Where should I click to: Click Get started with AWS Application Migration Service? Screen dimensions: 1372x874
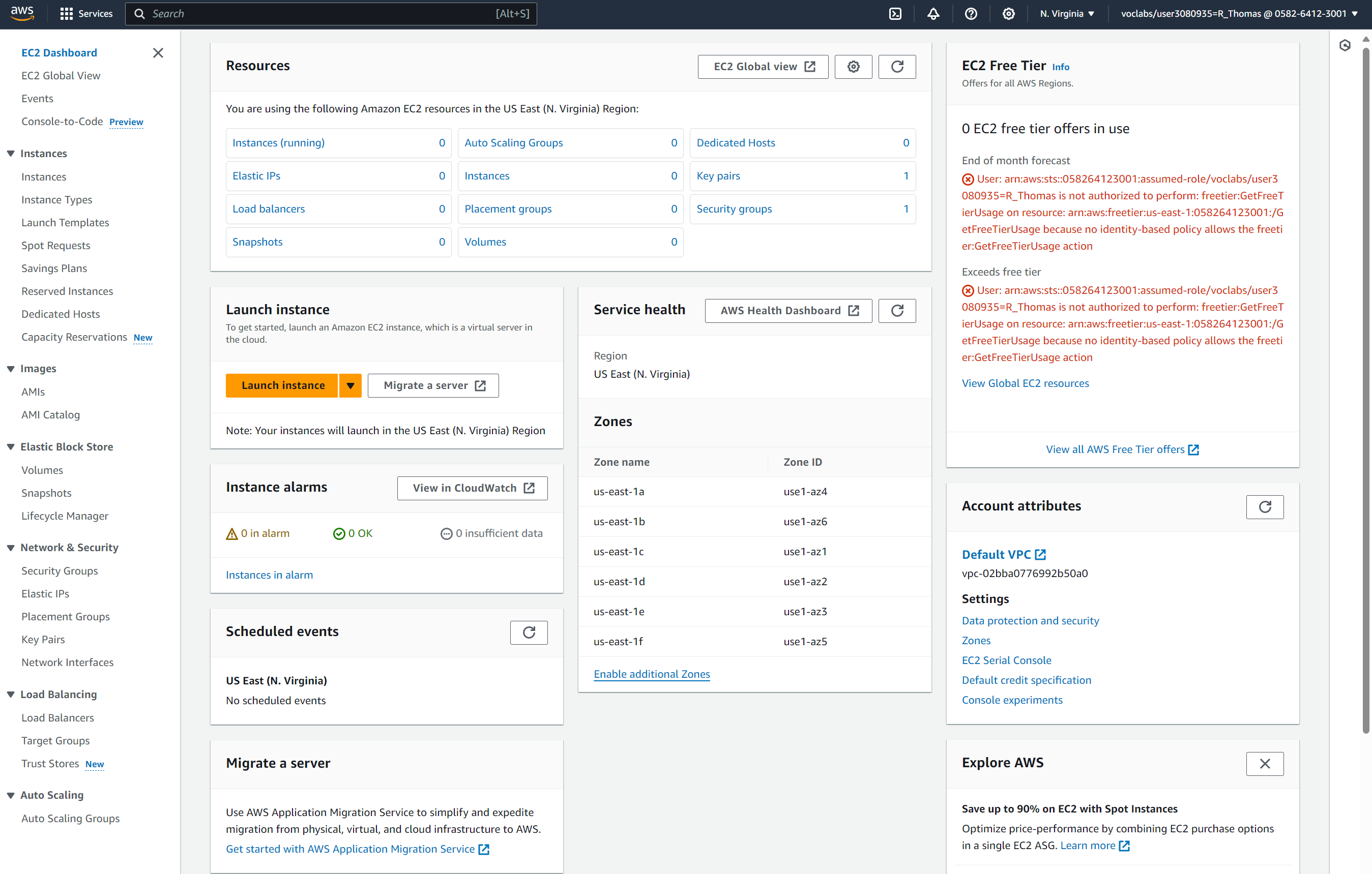pyautogui.click(x=358, y=849)
